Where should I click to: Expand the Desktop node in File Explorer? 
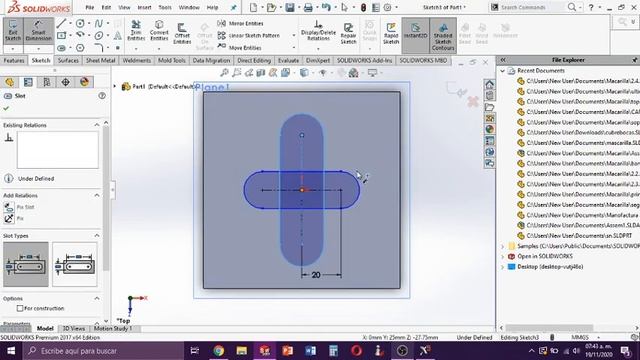click(503, 267)
